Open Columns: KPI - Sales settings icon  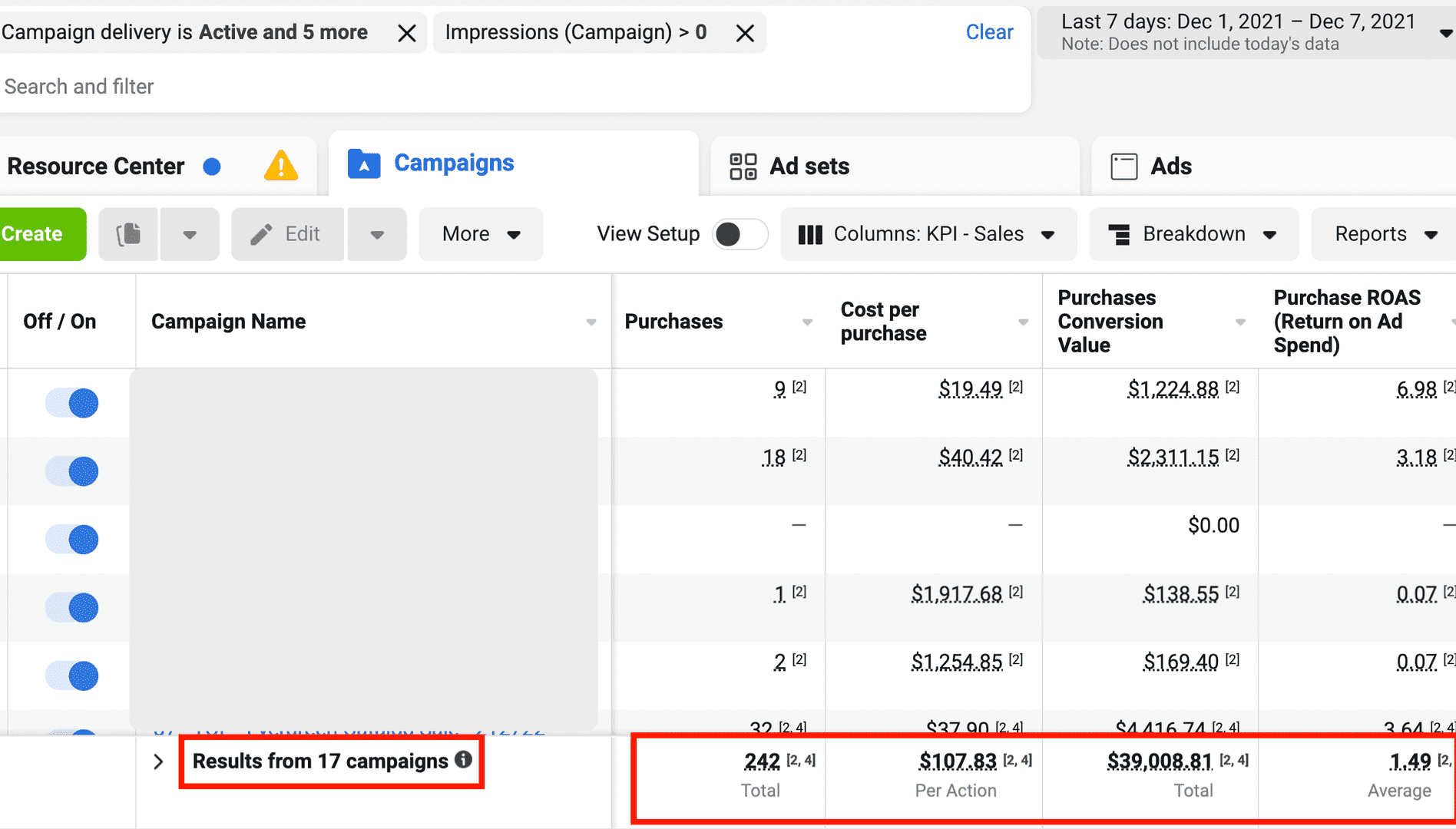point(811,234)
